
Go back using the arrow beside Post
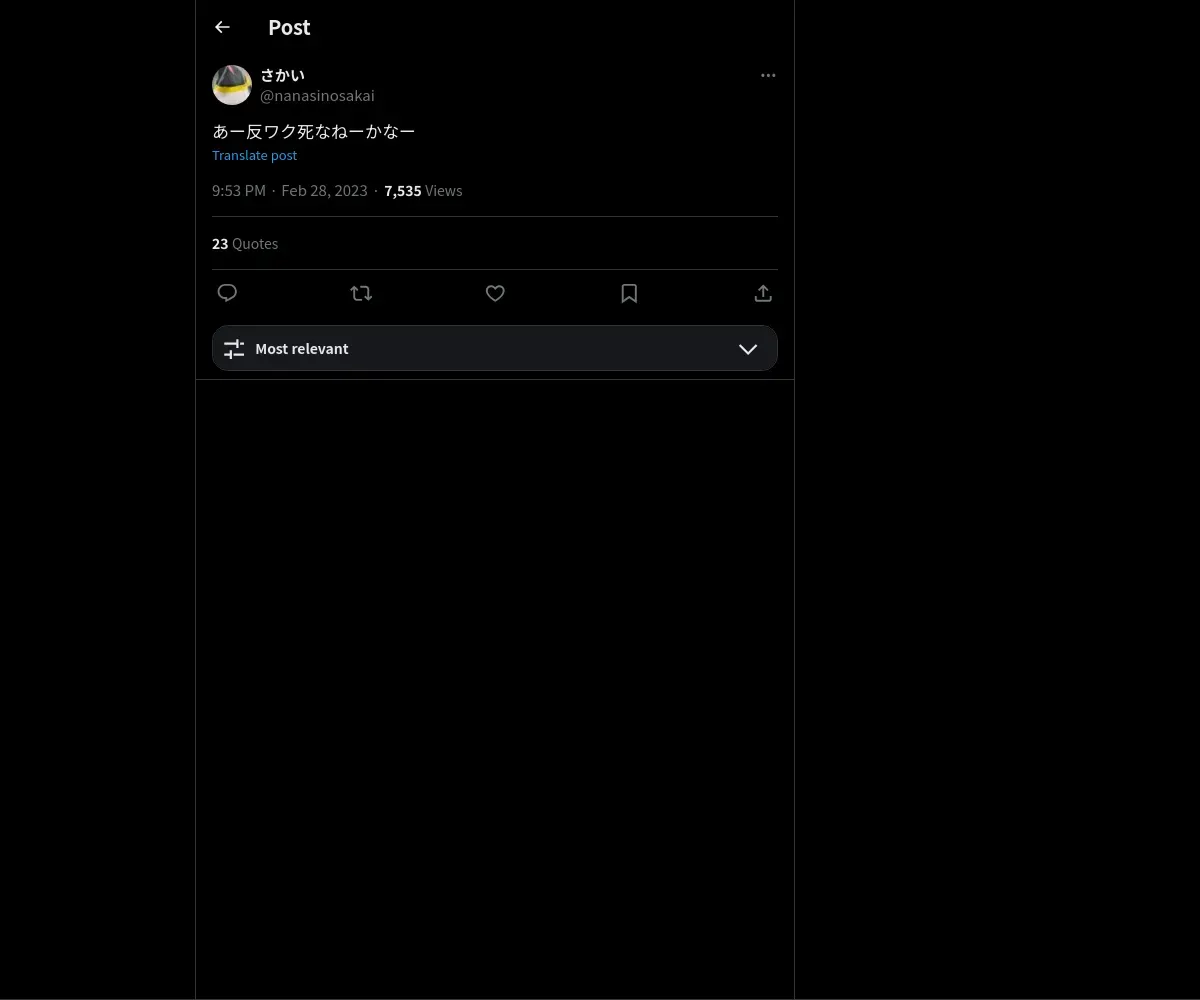point(222,28)
